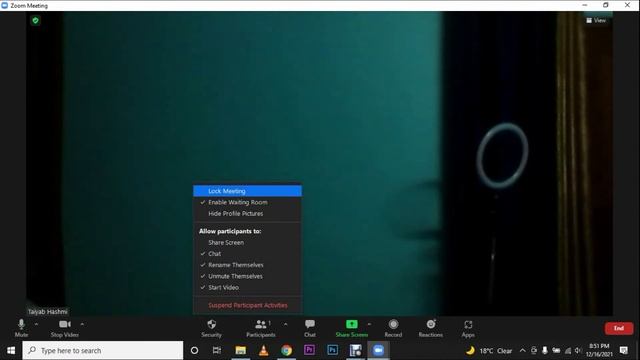Toggle Start Video permission
Viewport: 640px width, 360px height.
click(x=247, y=287)
